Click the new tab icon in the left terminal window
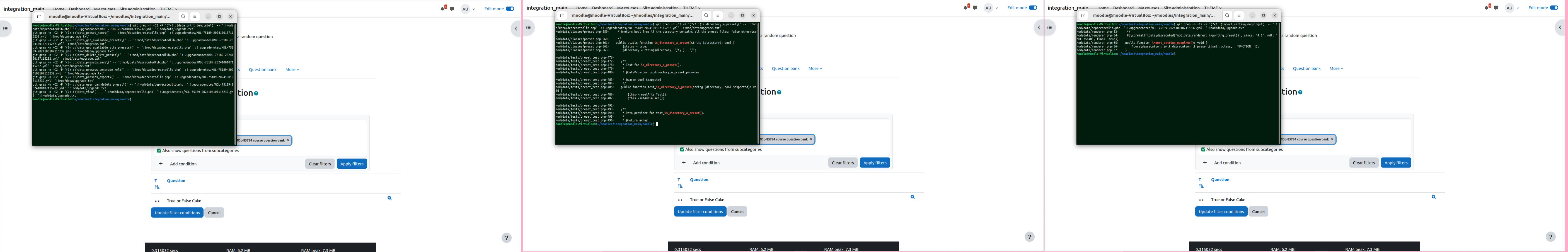The height and width of the screenshot is (252, 1568). [39, 16]
